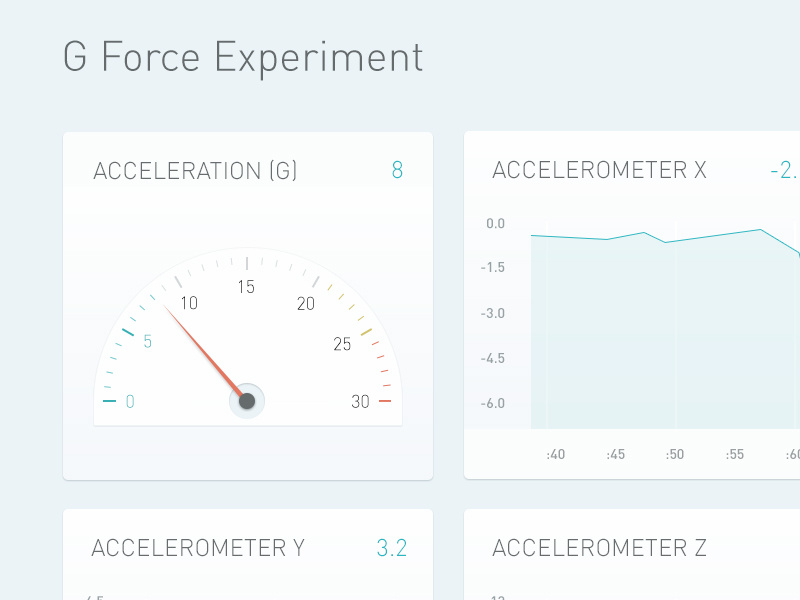Open the Accelerometer Z card title
The width and height of the screenshot is (800, 600).
(x=599, y=548)
